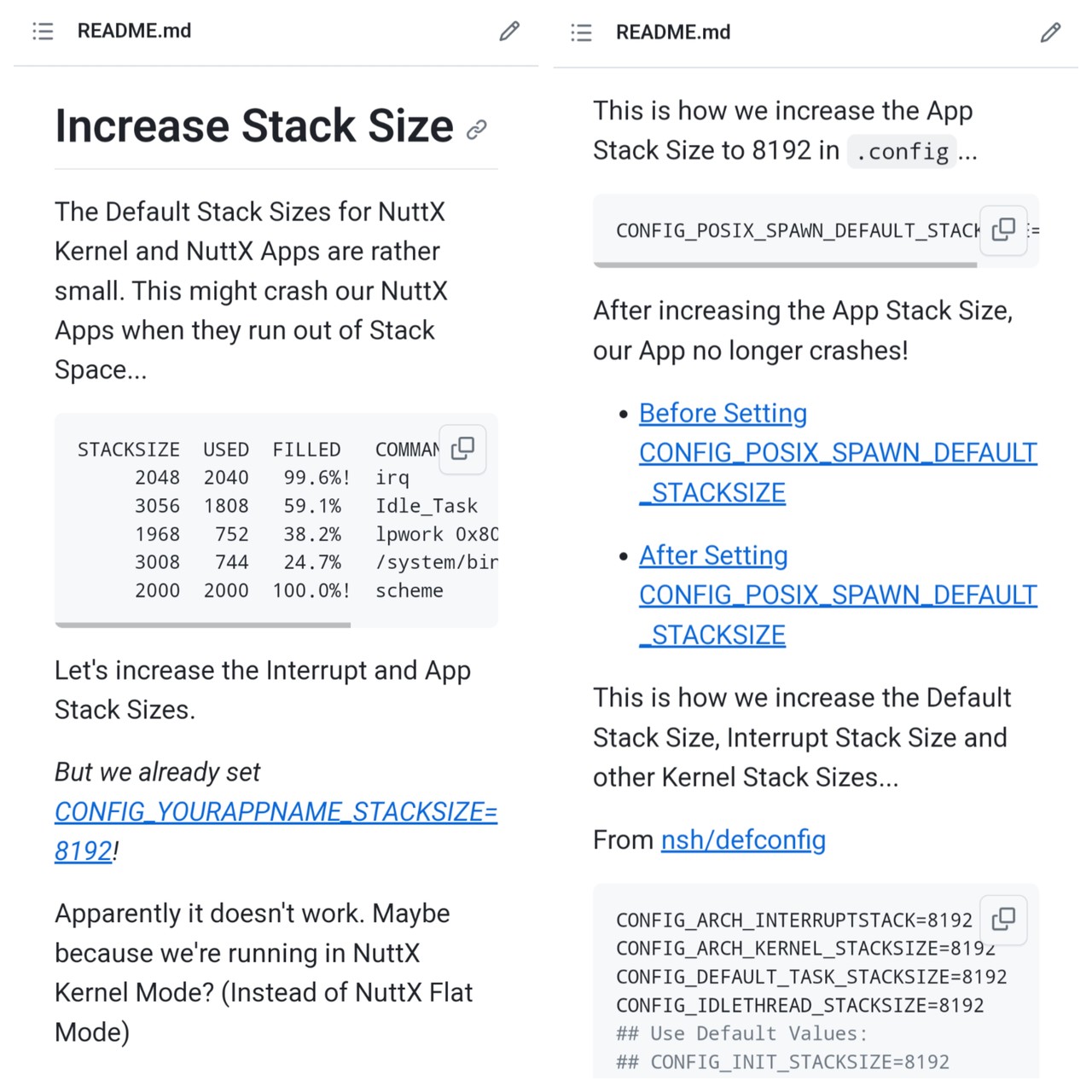The width and height of the screenshot is (1092, 1092).
Task: Copy the STACKSIZE usage table code block
Action: pyautogui.click(x=462, y=449)
